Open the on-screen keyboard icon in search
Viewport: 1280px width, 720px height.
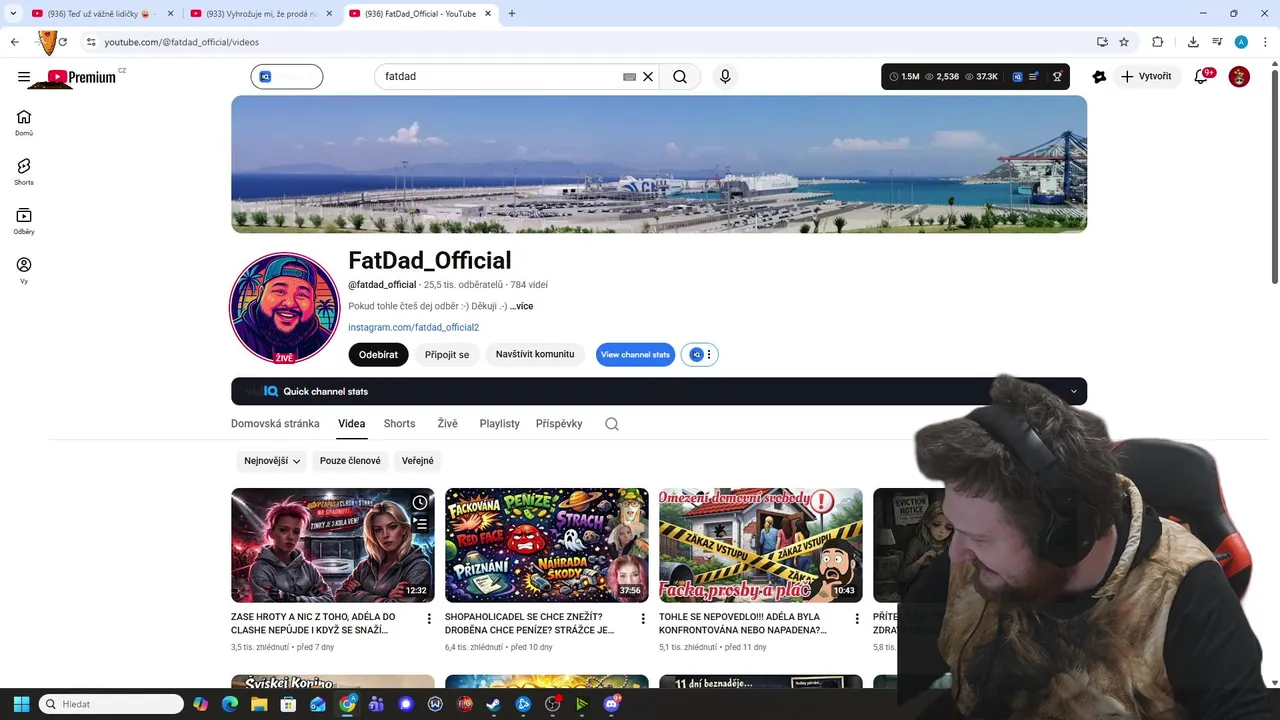coord(629,77)
